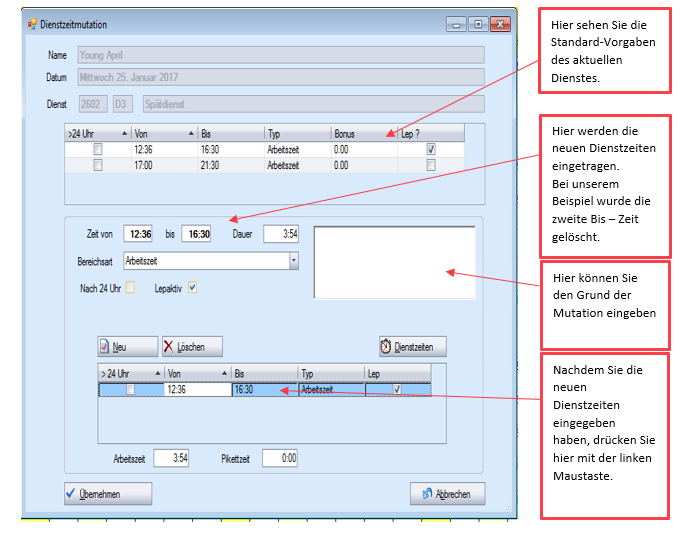This screenshot has width=687, height=534.
Task: Select the 16:30 Bis cell in the lower table
Action: [265, 389]
